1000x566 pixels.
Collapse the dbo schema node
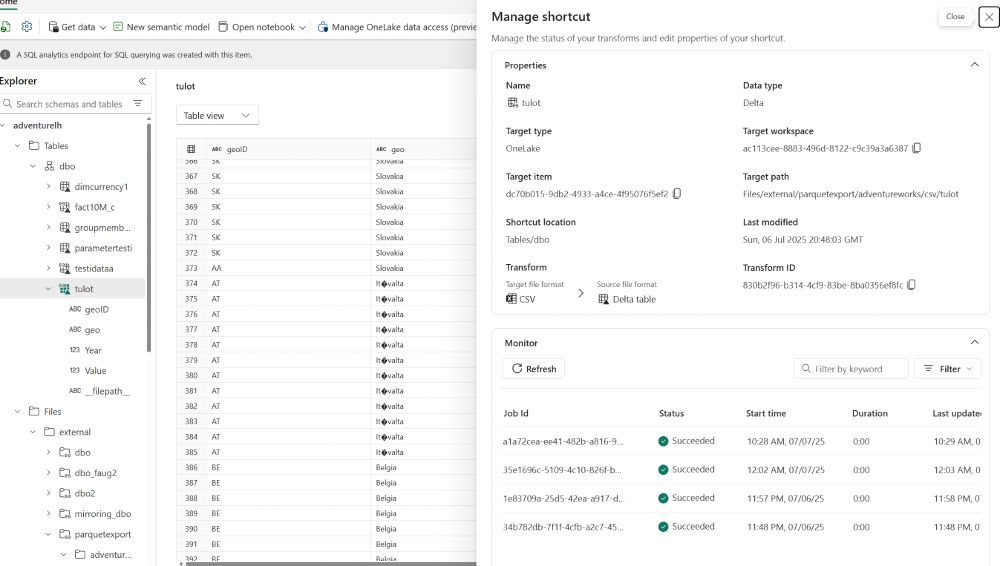33,167
